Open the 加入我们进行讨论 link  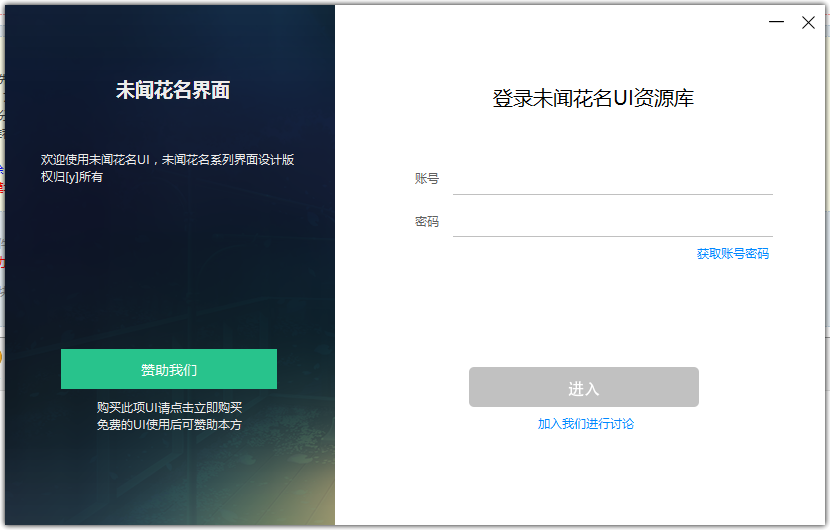point(585,424)
